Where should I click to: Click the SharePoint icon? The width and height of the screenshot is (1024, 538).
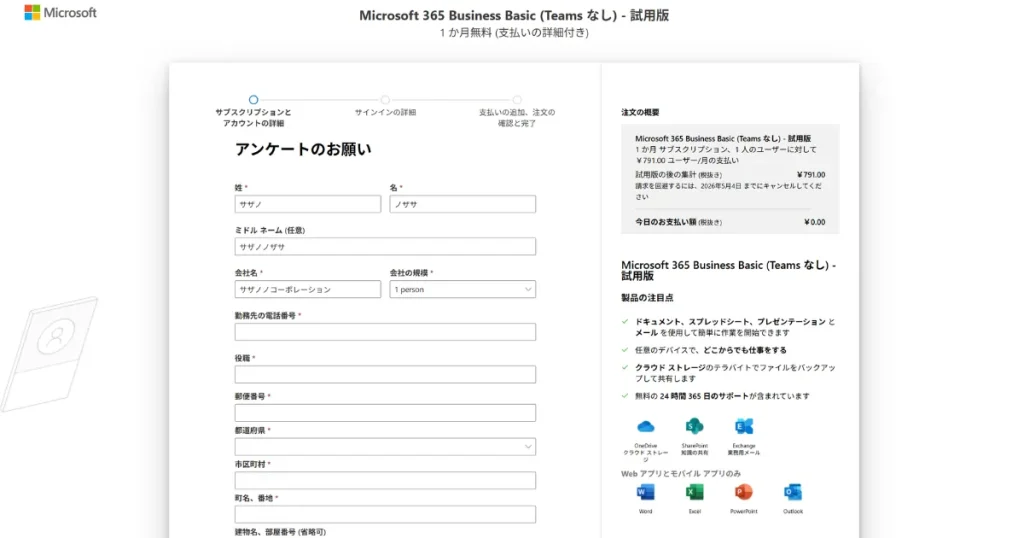(x=694, y=427)
